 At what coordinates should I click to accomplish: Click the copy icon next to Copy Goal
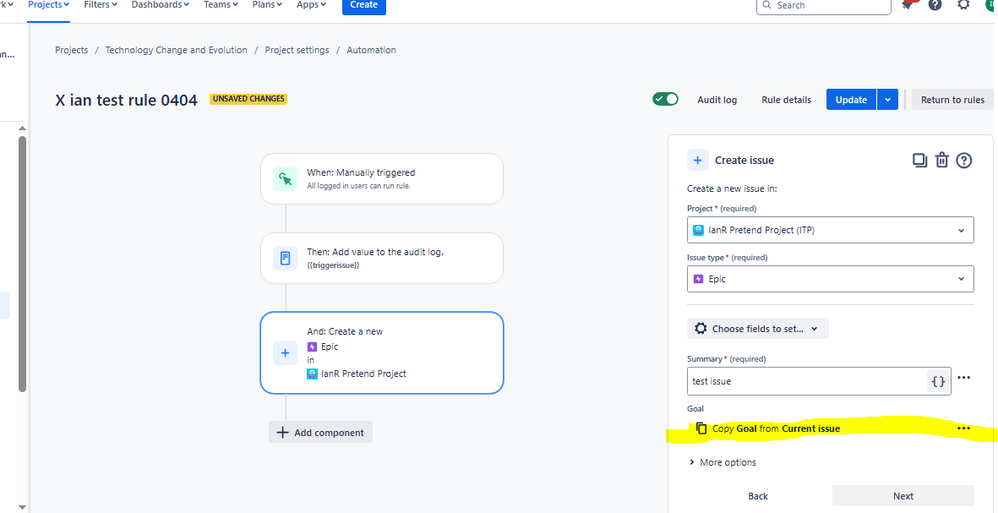[x=701, y=428]
